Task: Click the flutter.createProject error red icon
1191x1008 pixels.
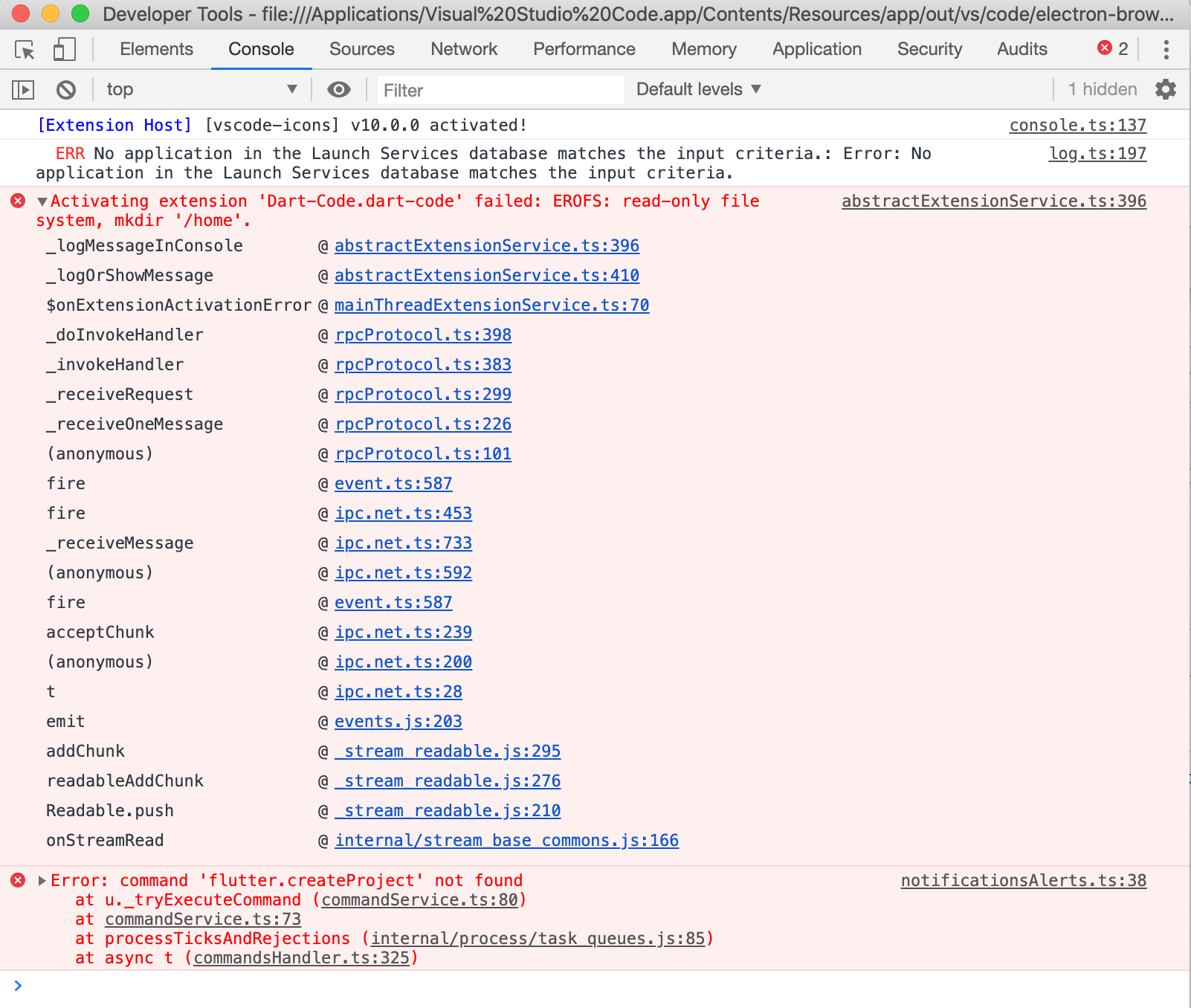Action: 18,880
